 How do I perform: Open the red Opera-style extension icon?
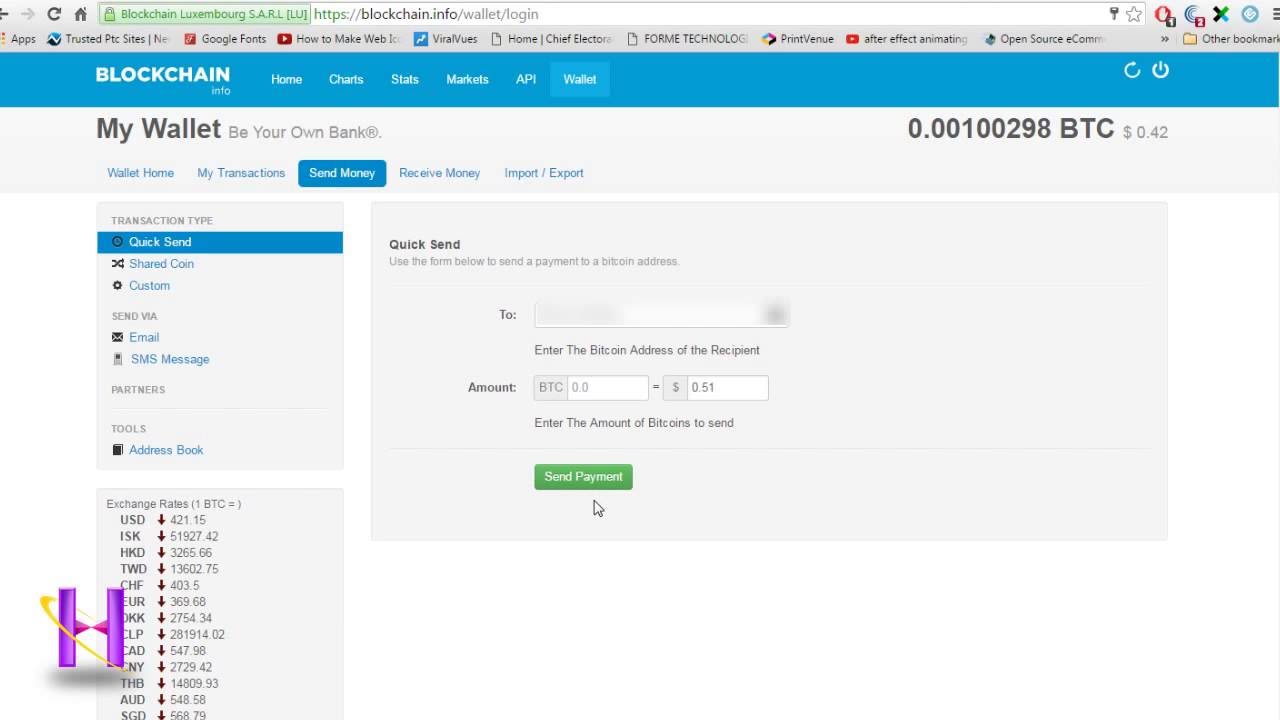[x=1163, y=14]
